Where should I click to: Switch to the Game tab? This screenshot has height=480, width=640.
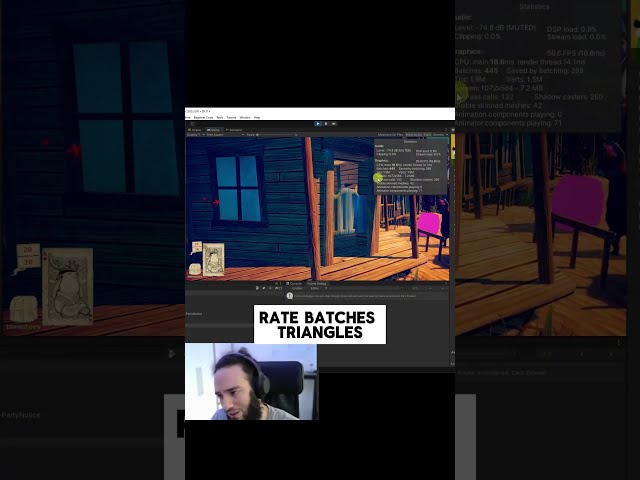(213, 130)
